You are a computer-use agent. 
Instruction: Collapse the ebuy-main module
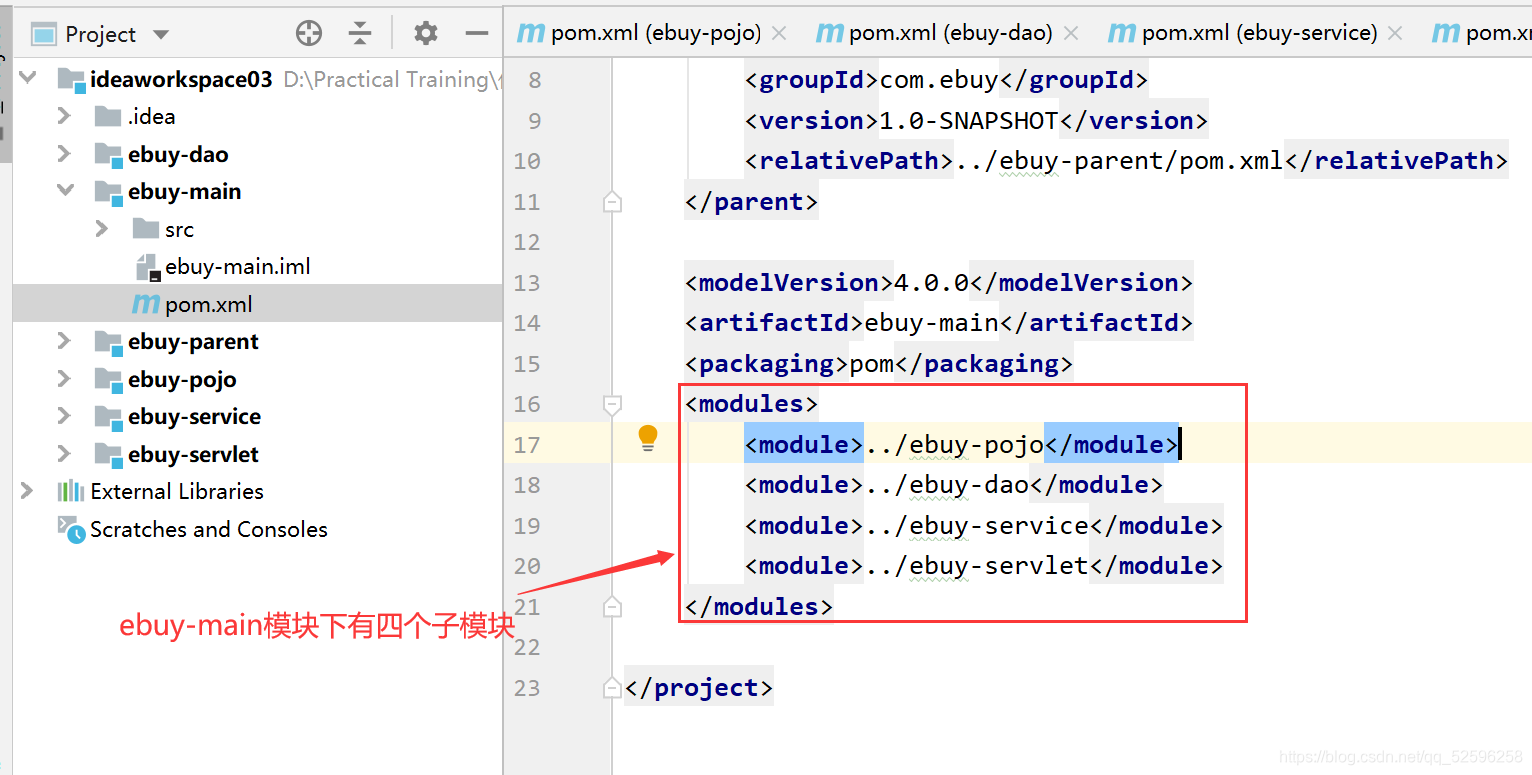tap(65, 191)
